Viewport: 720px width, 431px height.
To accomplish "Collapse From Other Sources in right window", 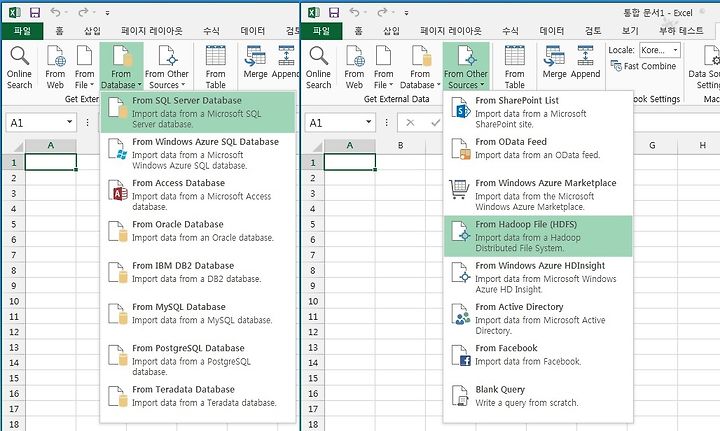I will pos(466,67).
